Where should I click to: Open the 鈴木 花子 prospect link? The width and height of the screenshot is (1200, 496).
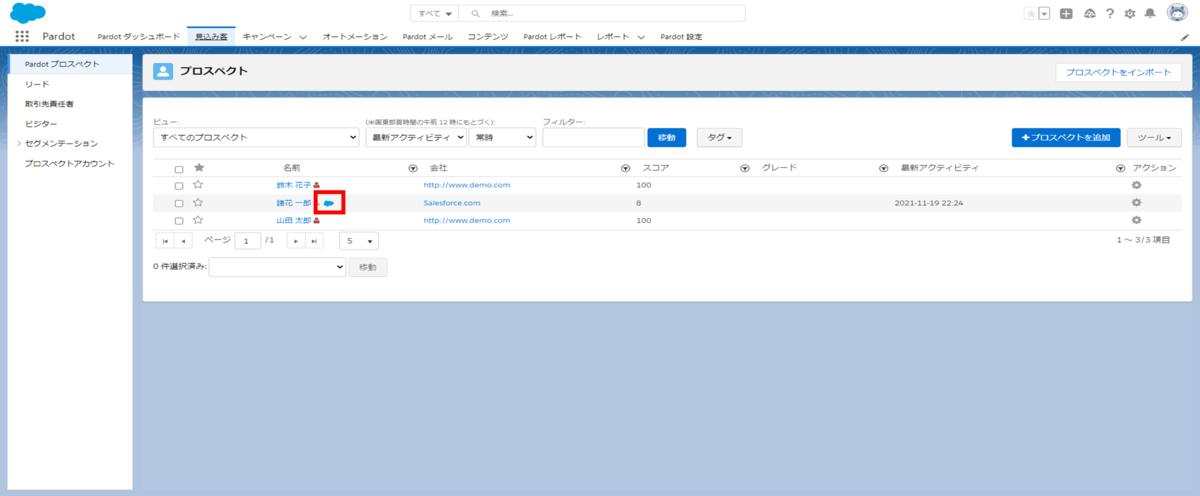[x=294, y=186]
